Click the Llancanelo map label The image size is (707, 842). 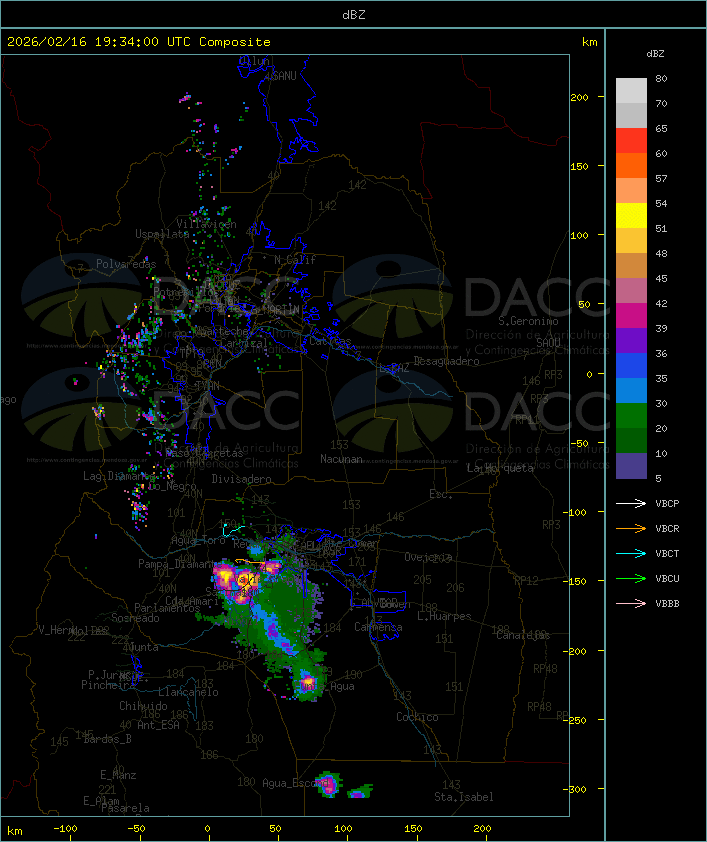(x=188, y=692)
